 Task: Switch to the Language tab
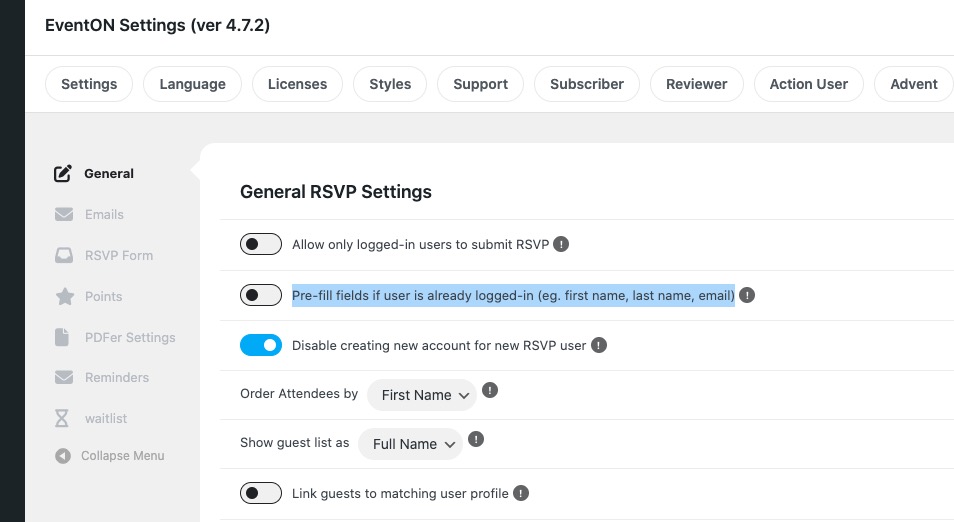coord(192,84)
